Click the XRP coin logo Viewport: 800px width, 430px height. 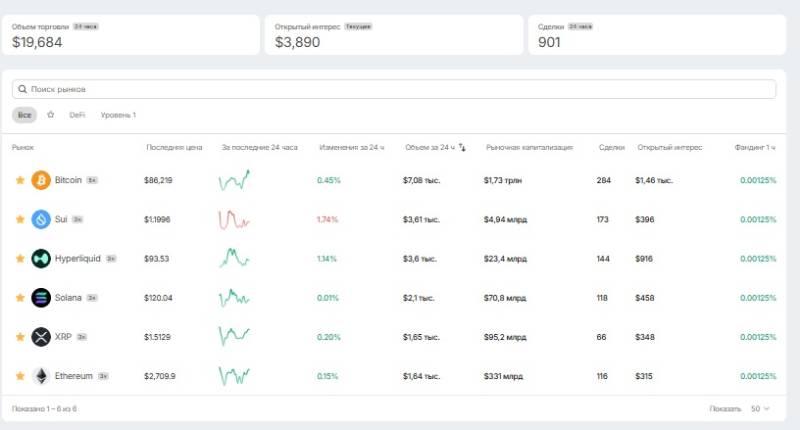41,337
